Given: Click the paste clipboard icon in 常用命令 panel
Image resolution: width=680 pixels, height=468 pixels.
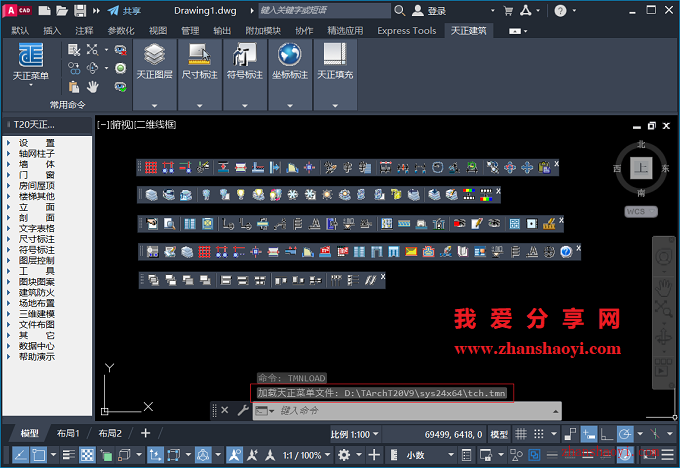Looking at the screenshot, I should pyautogui.click(x=74, y=87).
